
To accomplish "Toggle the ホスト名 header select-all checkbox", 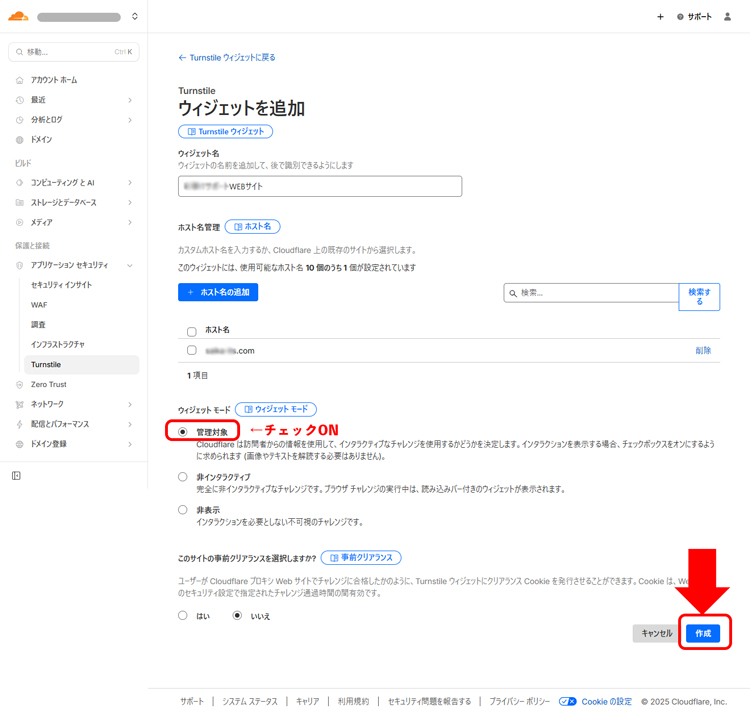I will click(192, 331).
